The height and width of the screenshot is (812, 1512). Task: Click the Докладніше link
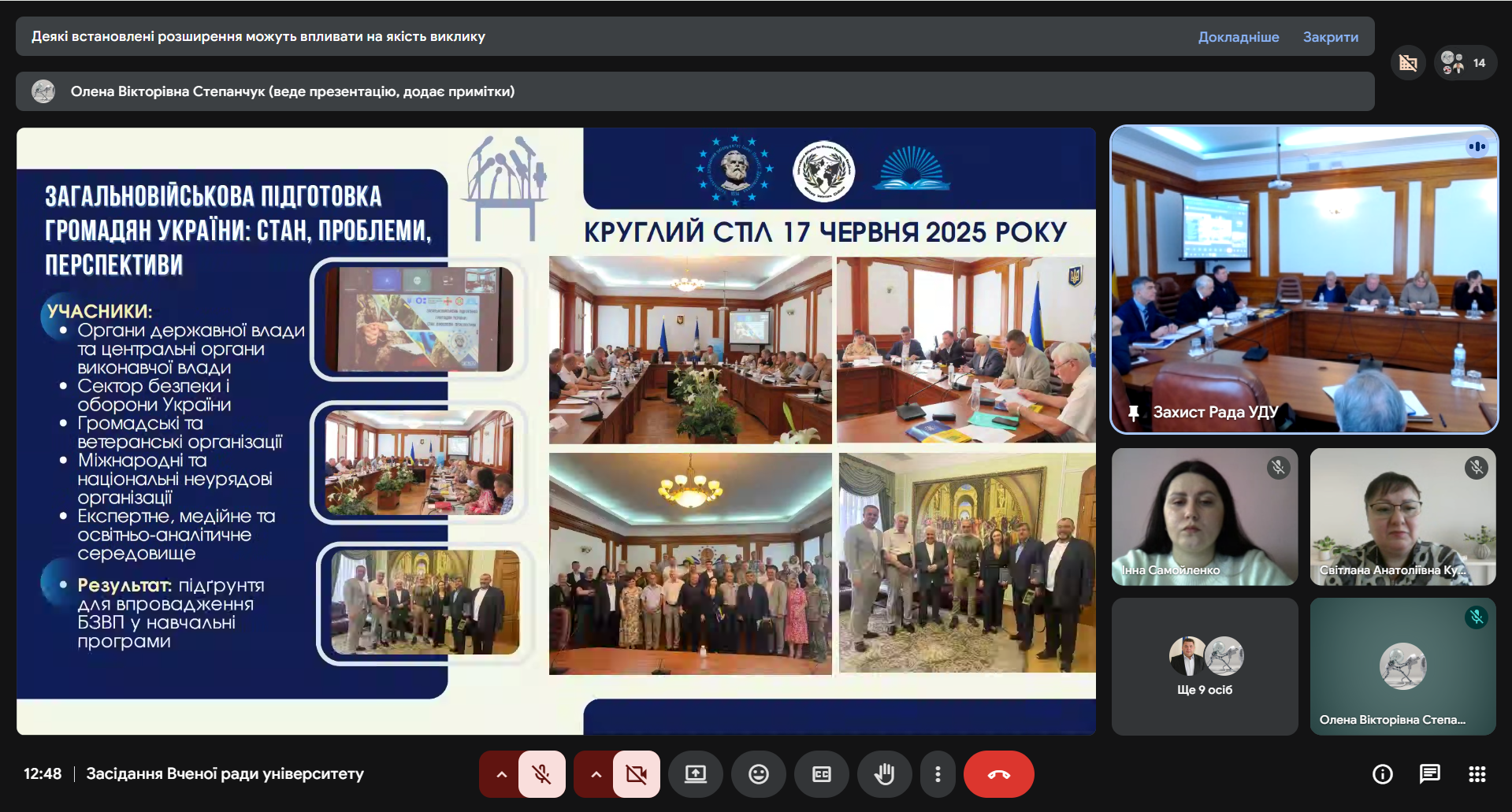[x=1238, y=37]
